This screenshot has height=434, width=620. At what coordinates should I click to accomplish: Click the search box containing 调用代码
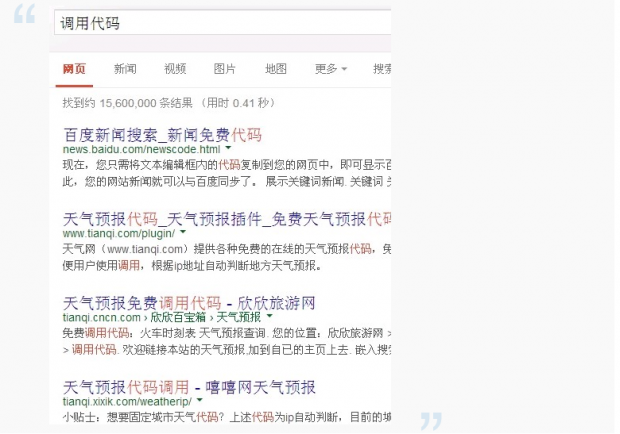click(x=220, y=22)
